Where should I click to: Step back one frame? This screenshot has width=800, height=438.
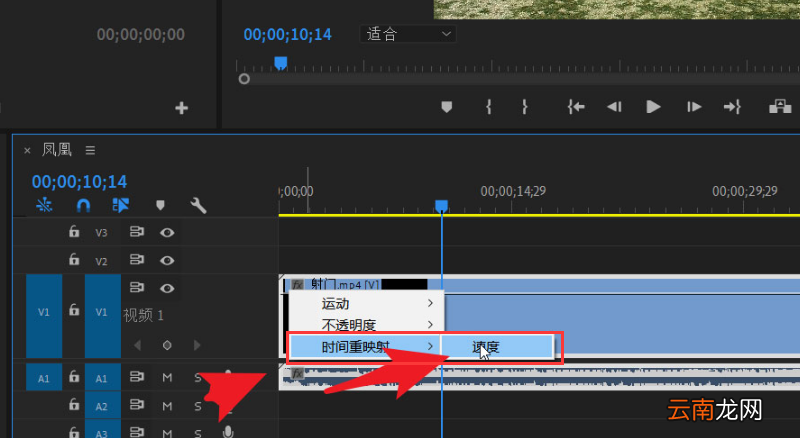[x=614, y=107]
